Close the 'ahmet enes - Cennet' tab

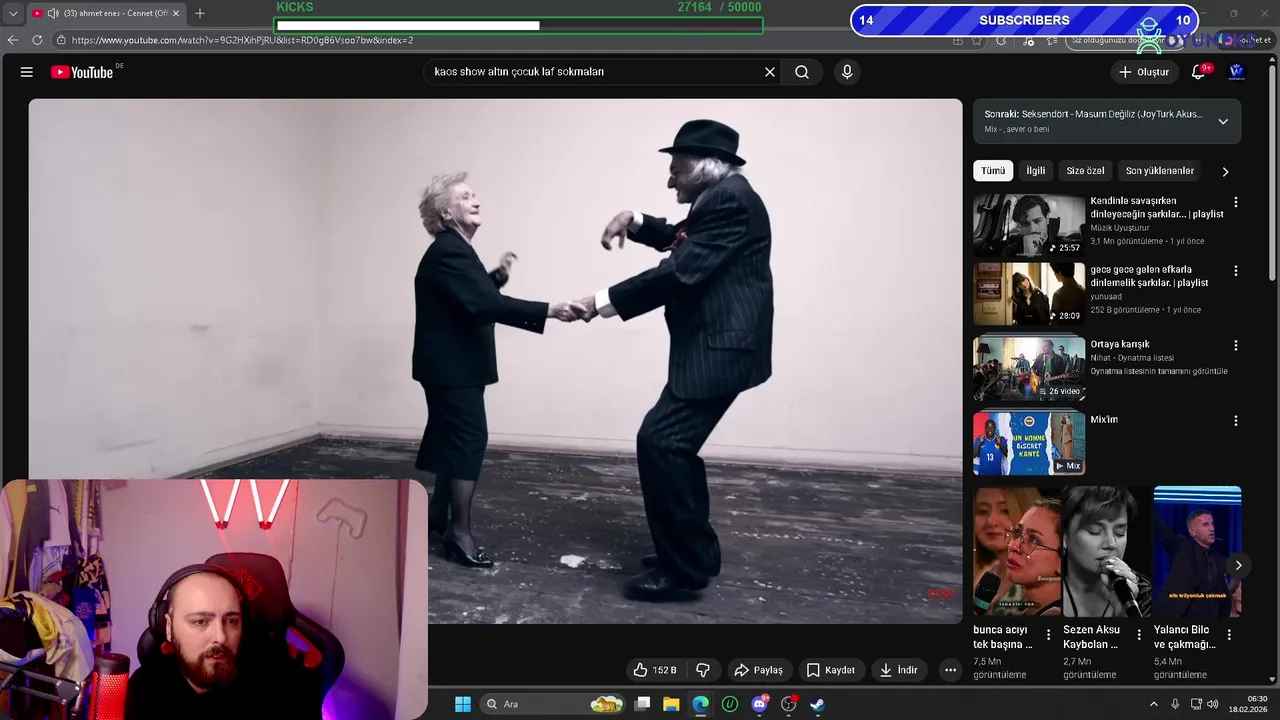tap(175, 13)
